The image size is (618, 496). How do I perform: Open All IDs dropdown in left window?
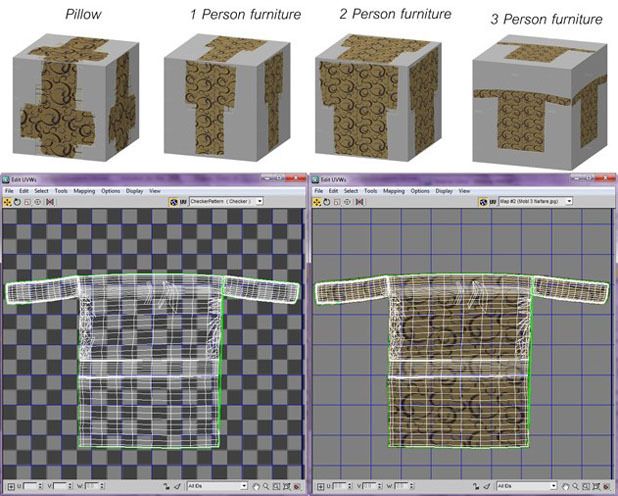[217, 486]
